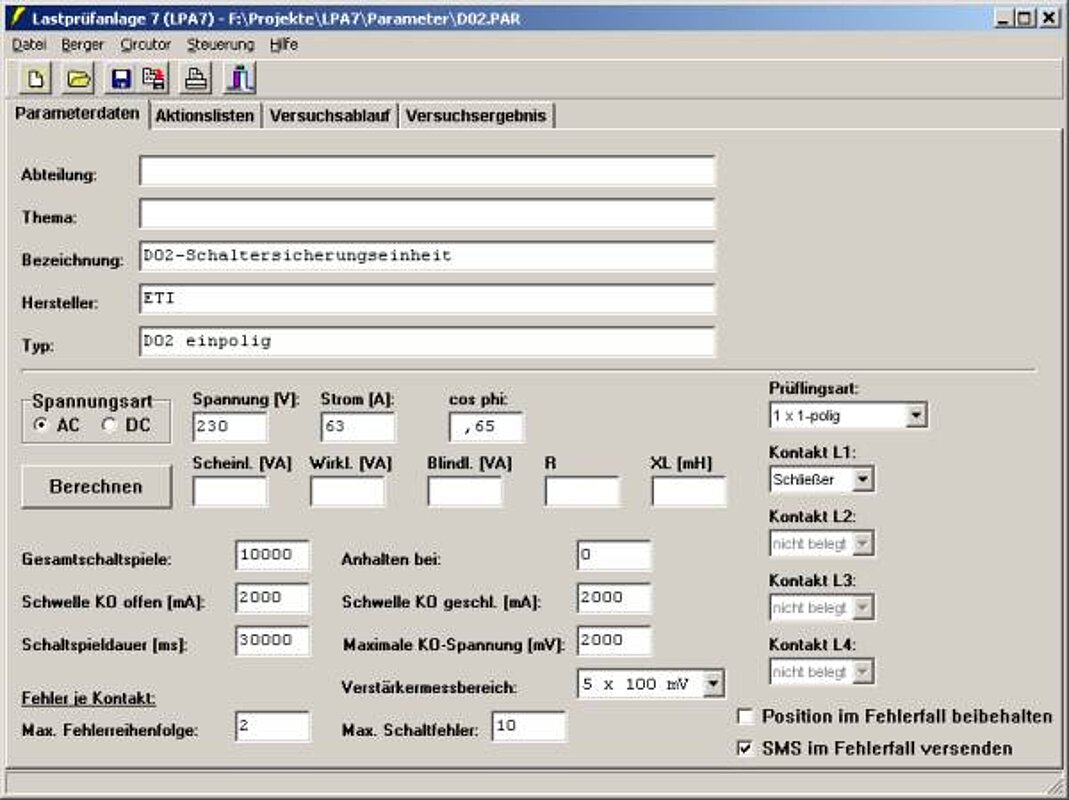Switch to the Aktionslisten tab
Image resolution: width=1069 pixels, height=800 pixels.
tap(205, 116)
